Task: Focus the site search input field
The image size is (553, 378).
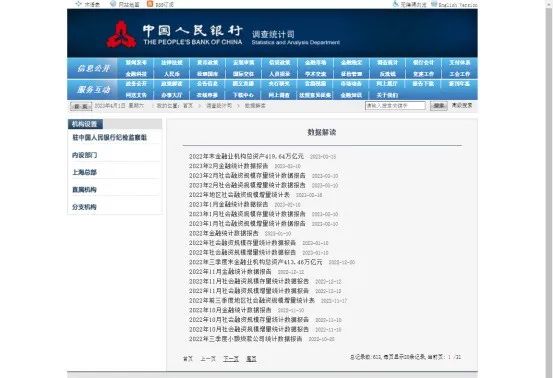Action: (395, 105)
